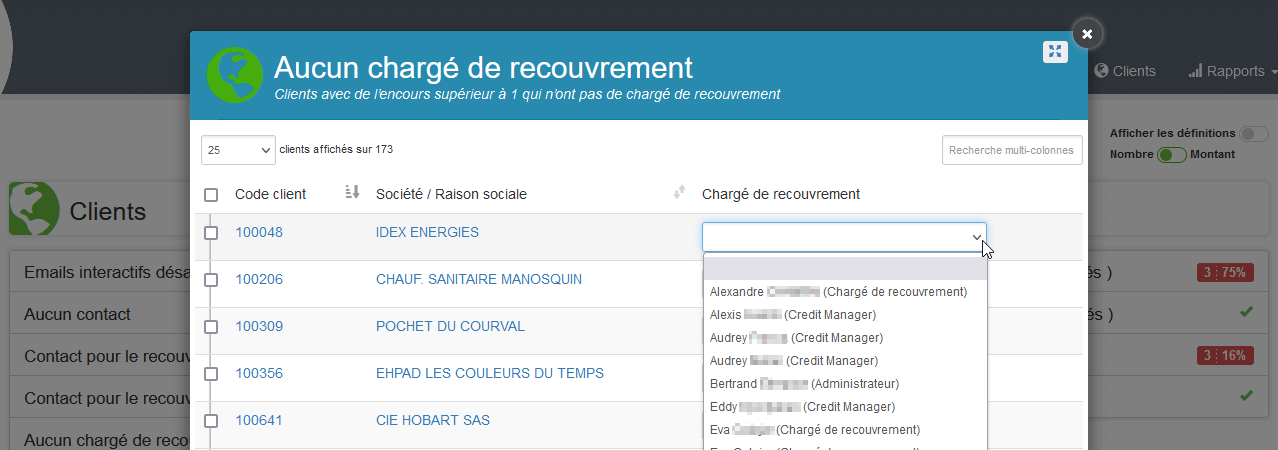Select Eva (Chargé de recouvrement) option
Screen dimensions: 1278x450
pyautogui.click(x=845, y=430)
